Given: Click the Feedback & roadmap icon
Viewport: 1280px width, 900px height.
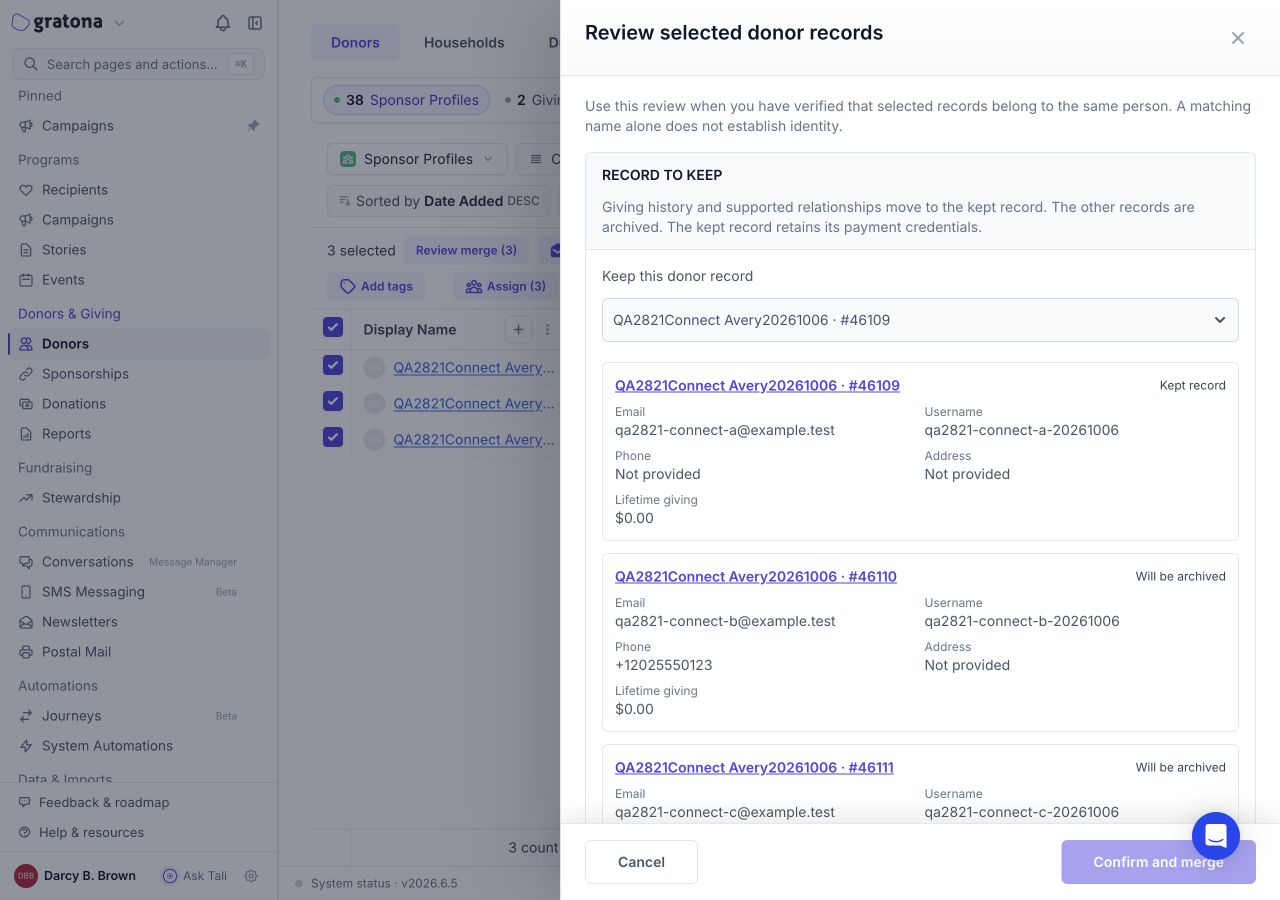Looking at the screenshot, I should click(x=25, y=802).
